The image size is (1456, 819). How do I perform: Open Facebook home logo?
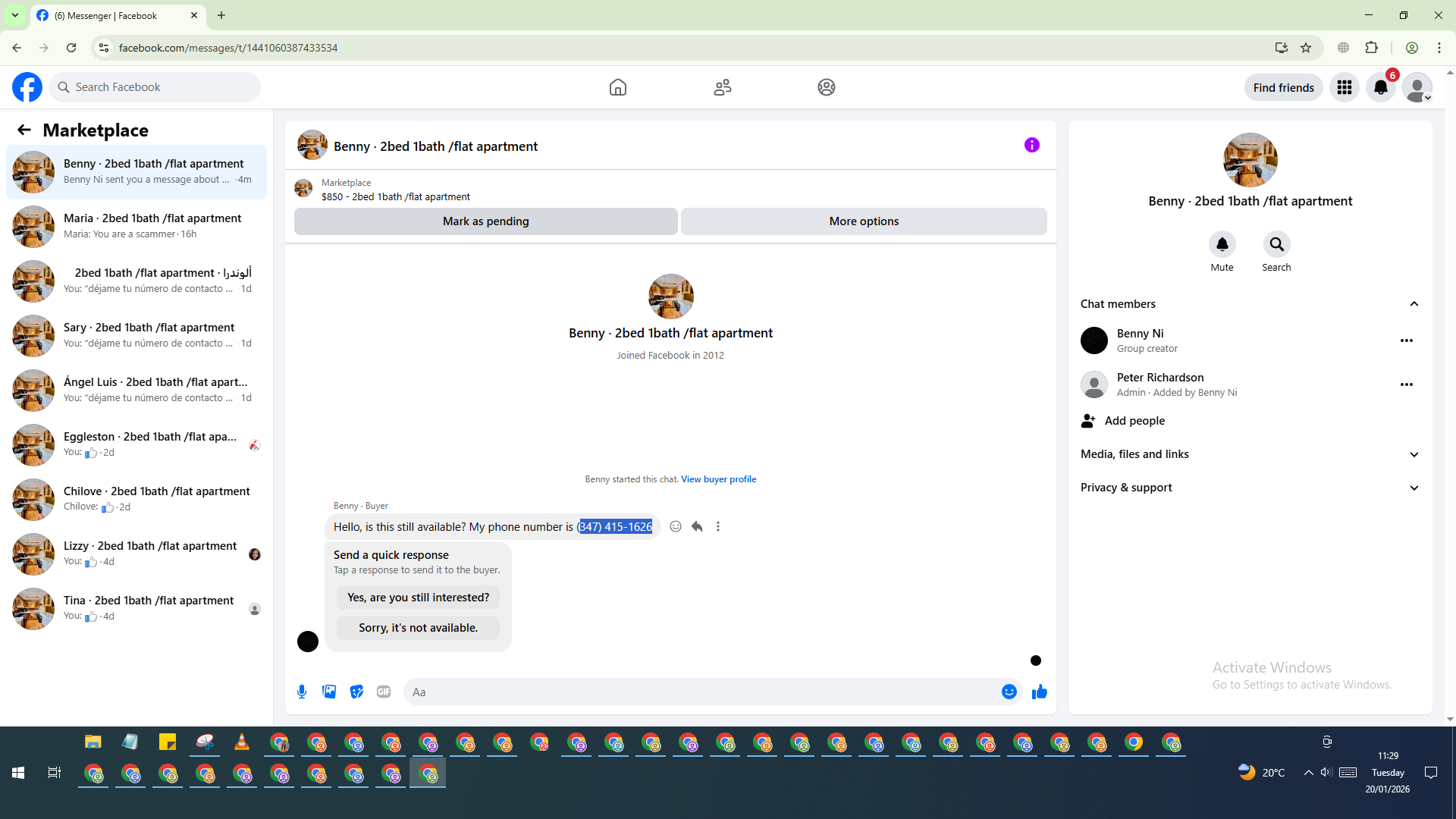click(x=27, y=87)
